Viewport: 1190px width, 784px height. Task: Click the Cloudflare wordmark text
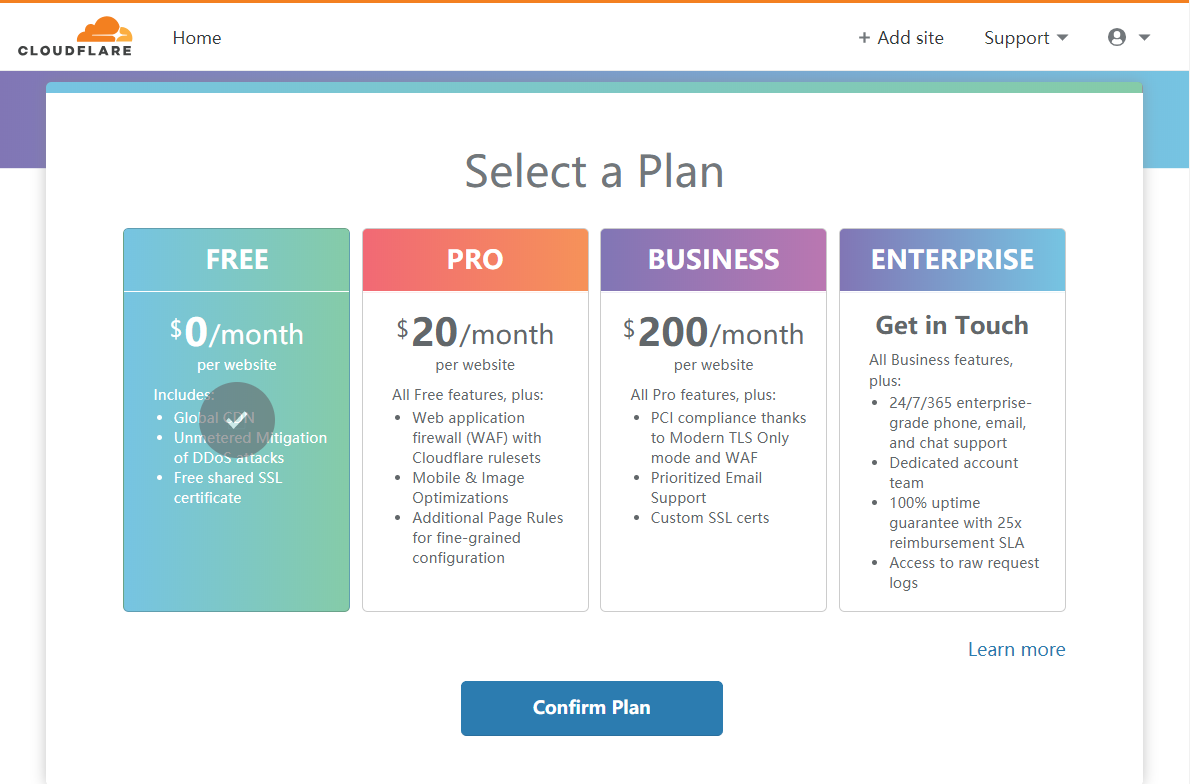pyautogui.click(x=75, y=50)
